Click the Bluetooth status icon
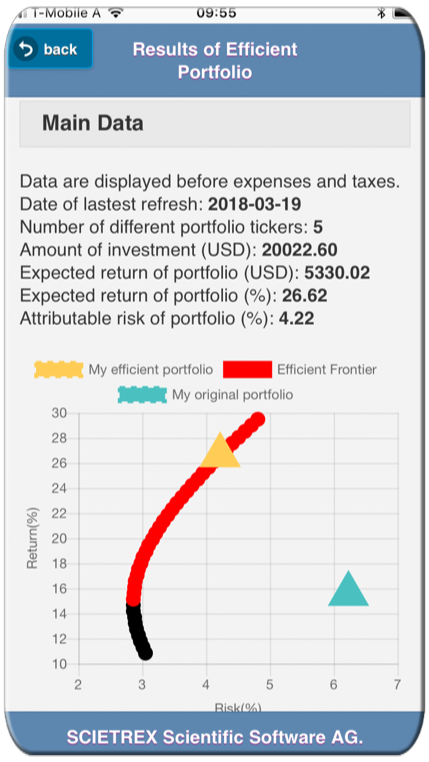Image resolution: width=429 pixels, height=762 pixels. 381,13
